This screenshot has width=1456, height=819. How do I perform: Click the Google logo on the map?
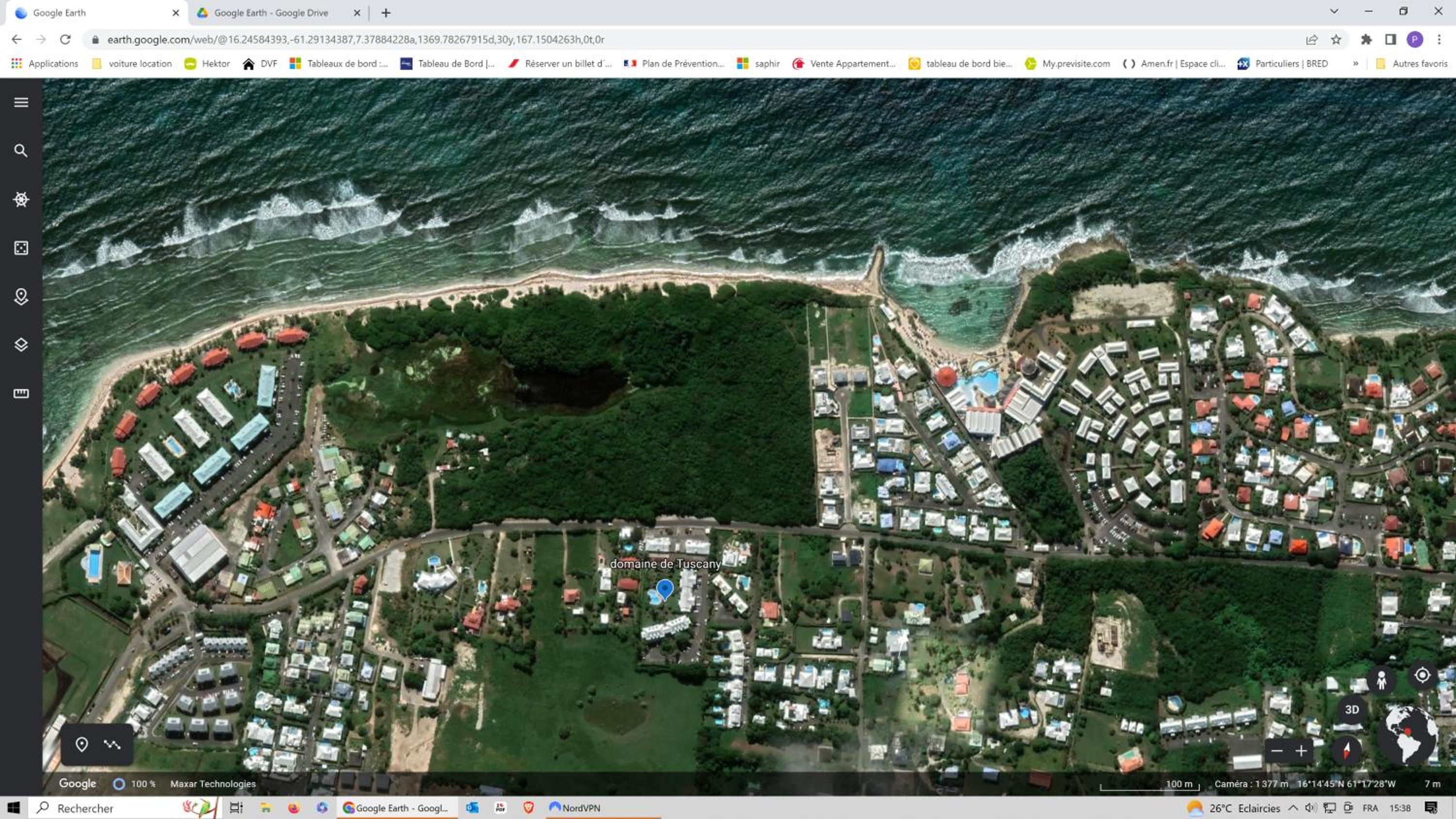pos(78,784)
